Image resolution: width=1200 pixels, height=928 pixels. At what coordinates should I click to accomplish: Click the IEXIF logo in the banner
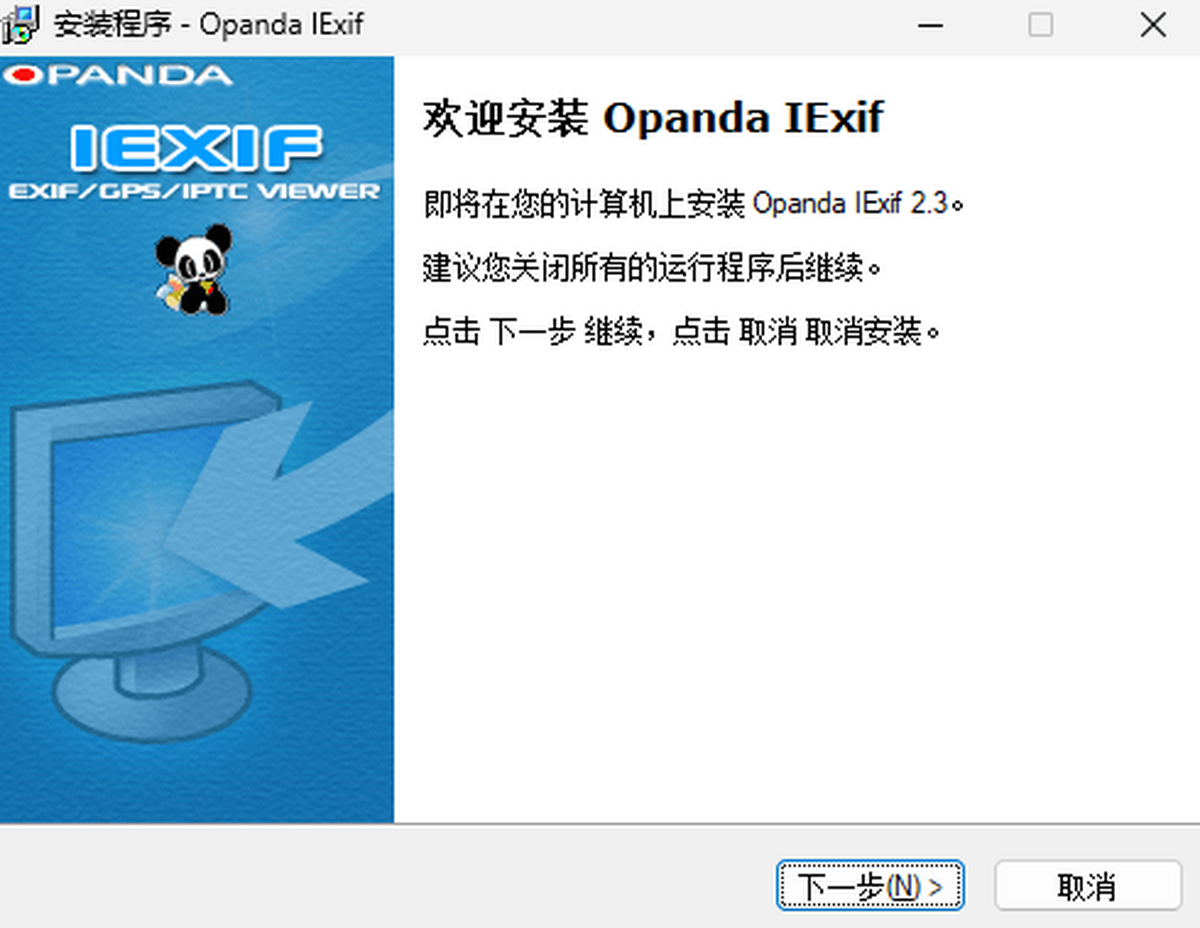pos(196,147)
